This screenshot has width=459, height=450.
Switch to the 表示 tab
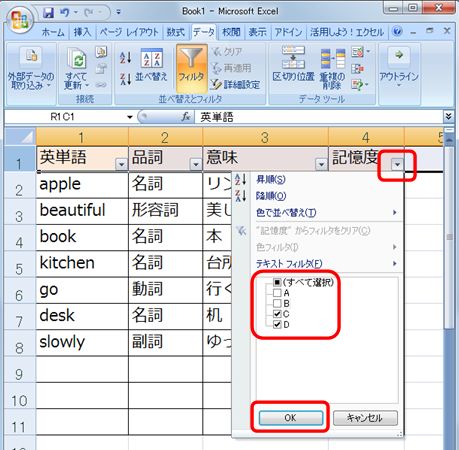click(258, 32)
